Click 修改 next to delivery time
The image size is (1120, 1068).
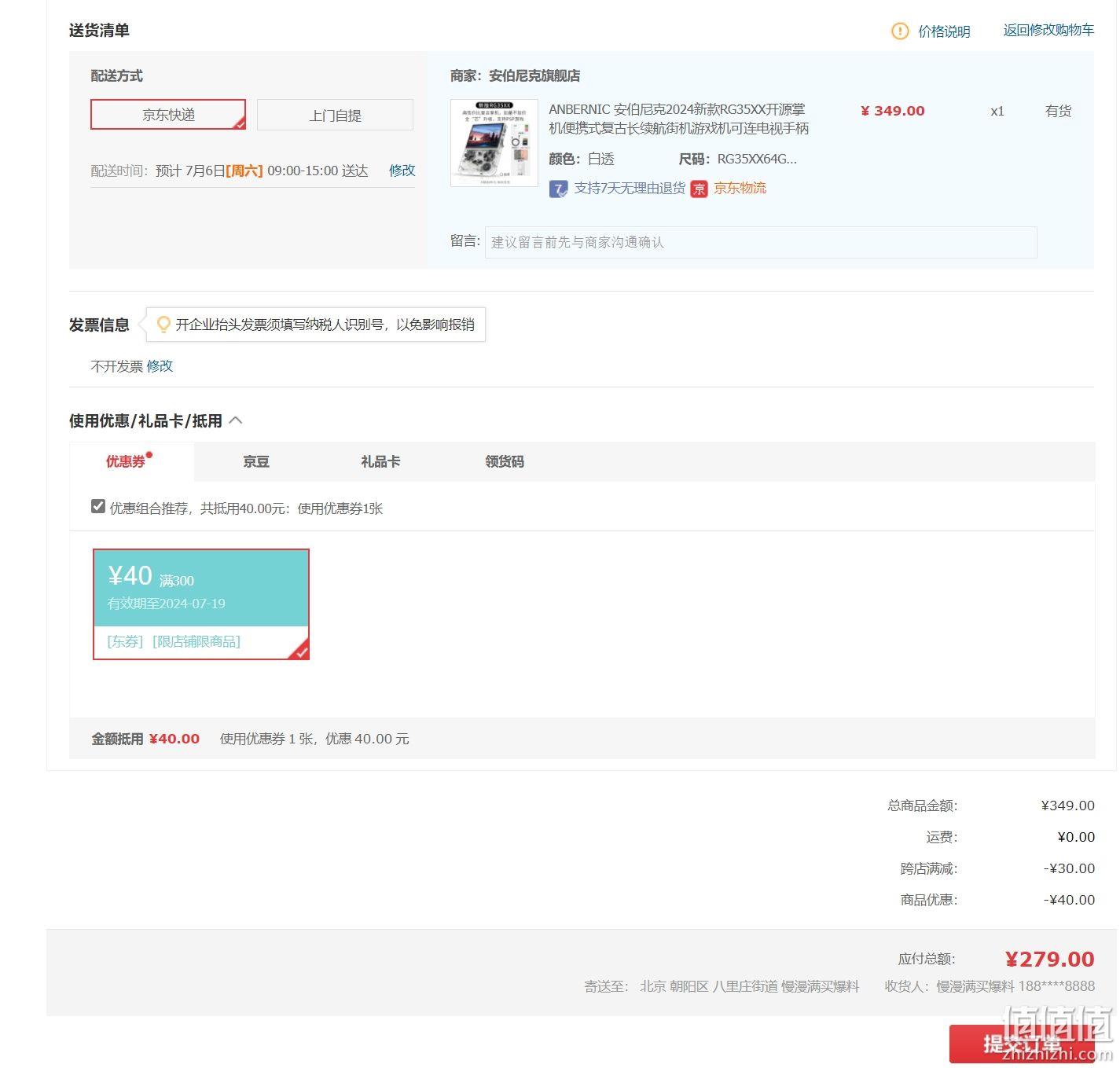(x=402, y=171)
